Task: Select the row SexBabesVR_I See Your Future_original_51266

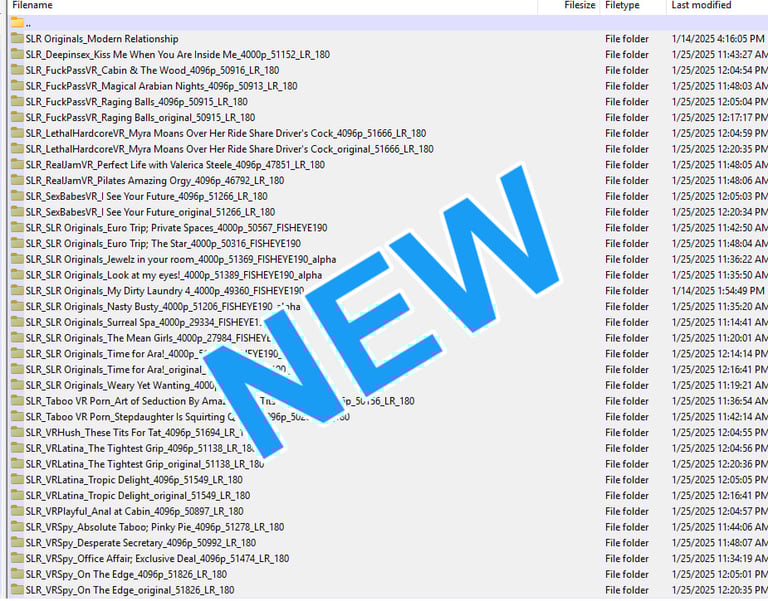Action: 388,212
